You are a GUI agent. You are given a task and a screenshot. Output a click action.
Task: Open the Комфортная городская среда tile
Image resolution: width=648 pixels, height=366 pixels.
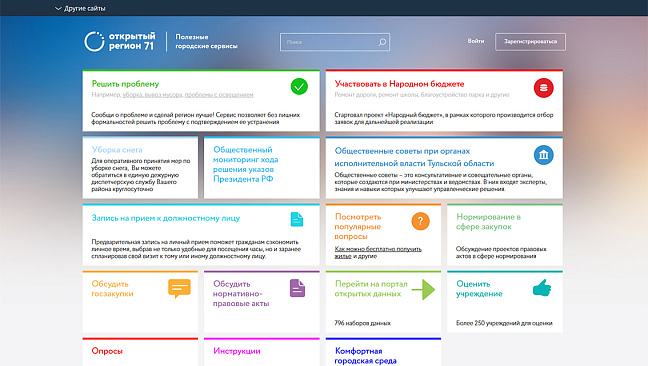point(383,352)
